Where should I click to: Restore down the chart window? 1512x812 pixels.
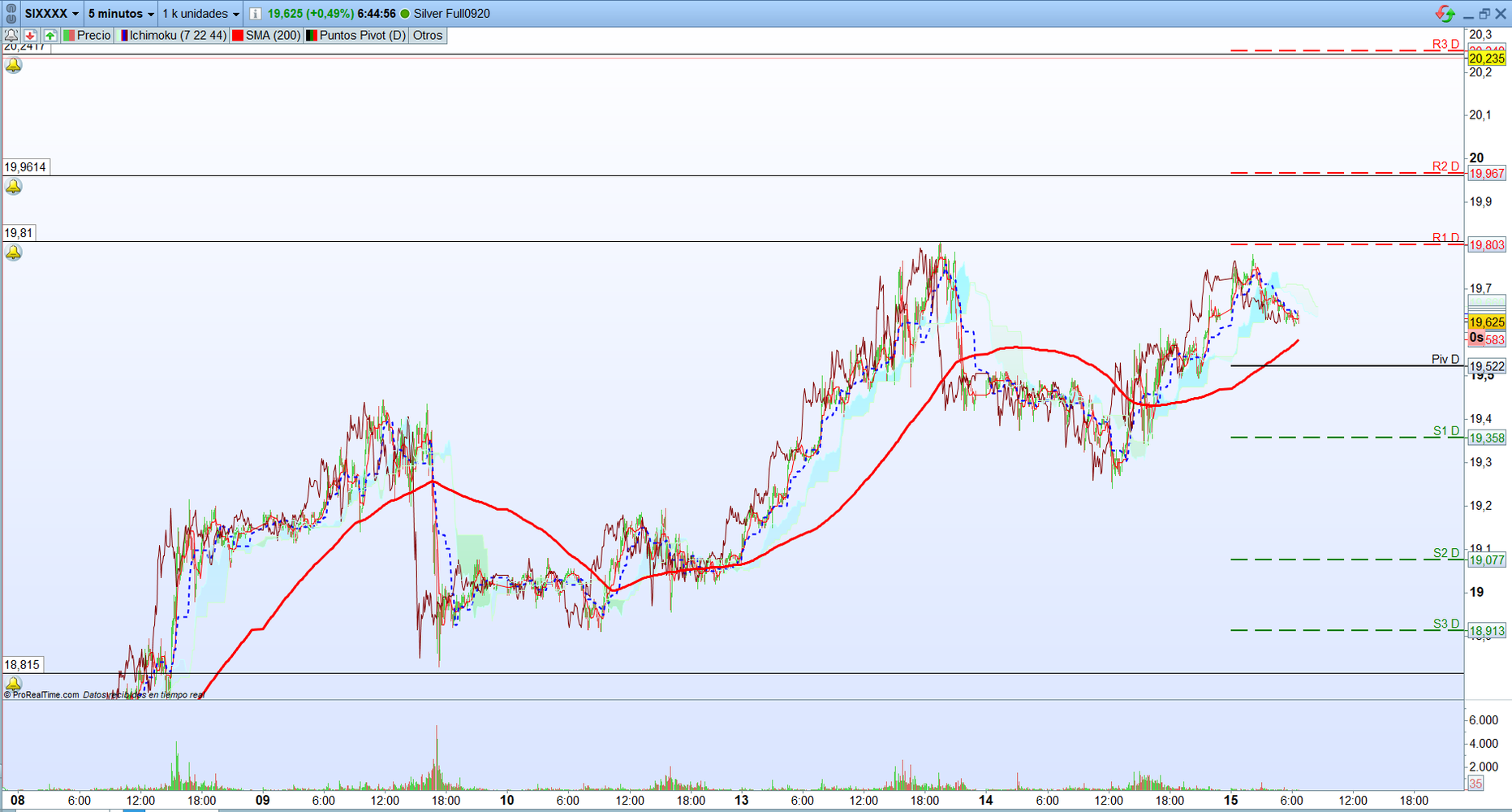tap(1484, 14)
